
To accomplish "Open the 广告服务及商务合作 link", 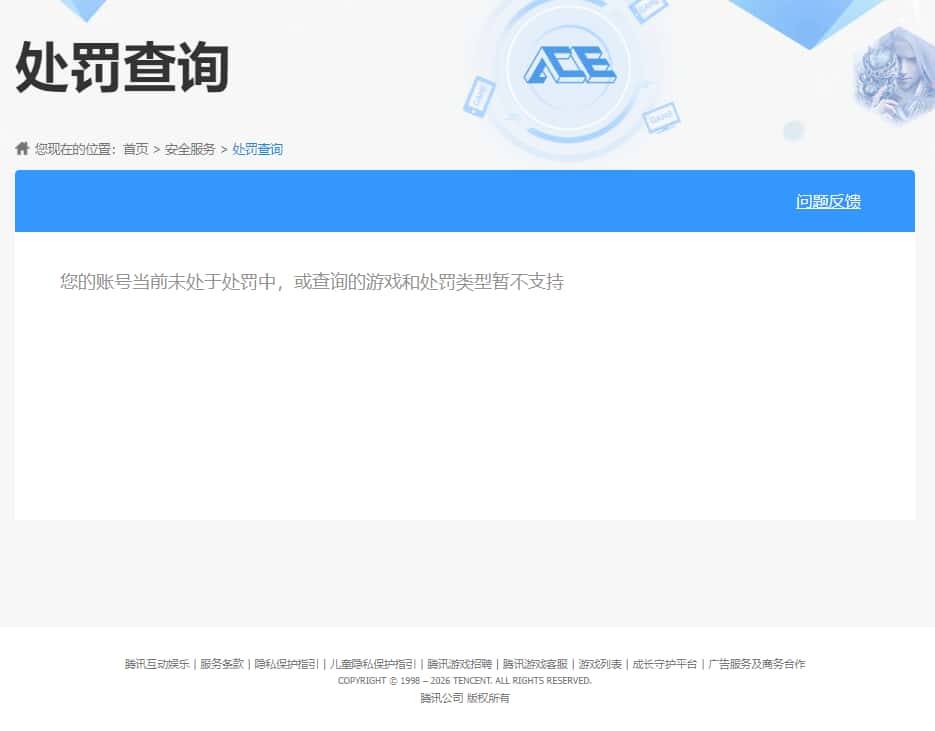I will pos(757,664).
